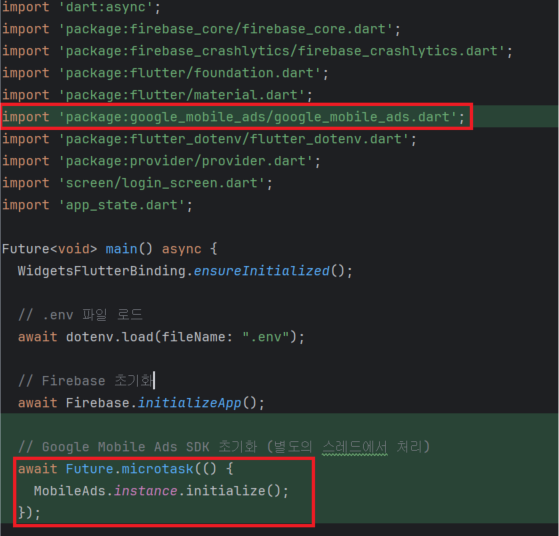
Task: Click the closing '});' of microtask
Action: (30, 513)
